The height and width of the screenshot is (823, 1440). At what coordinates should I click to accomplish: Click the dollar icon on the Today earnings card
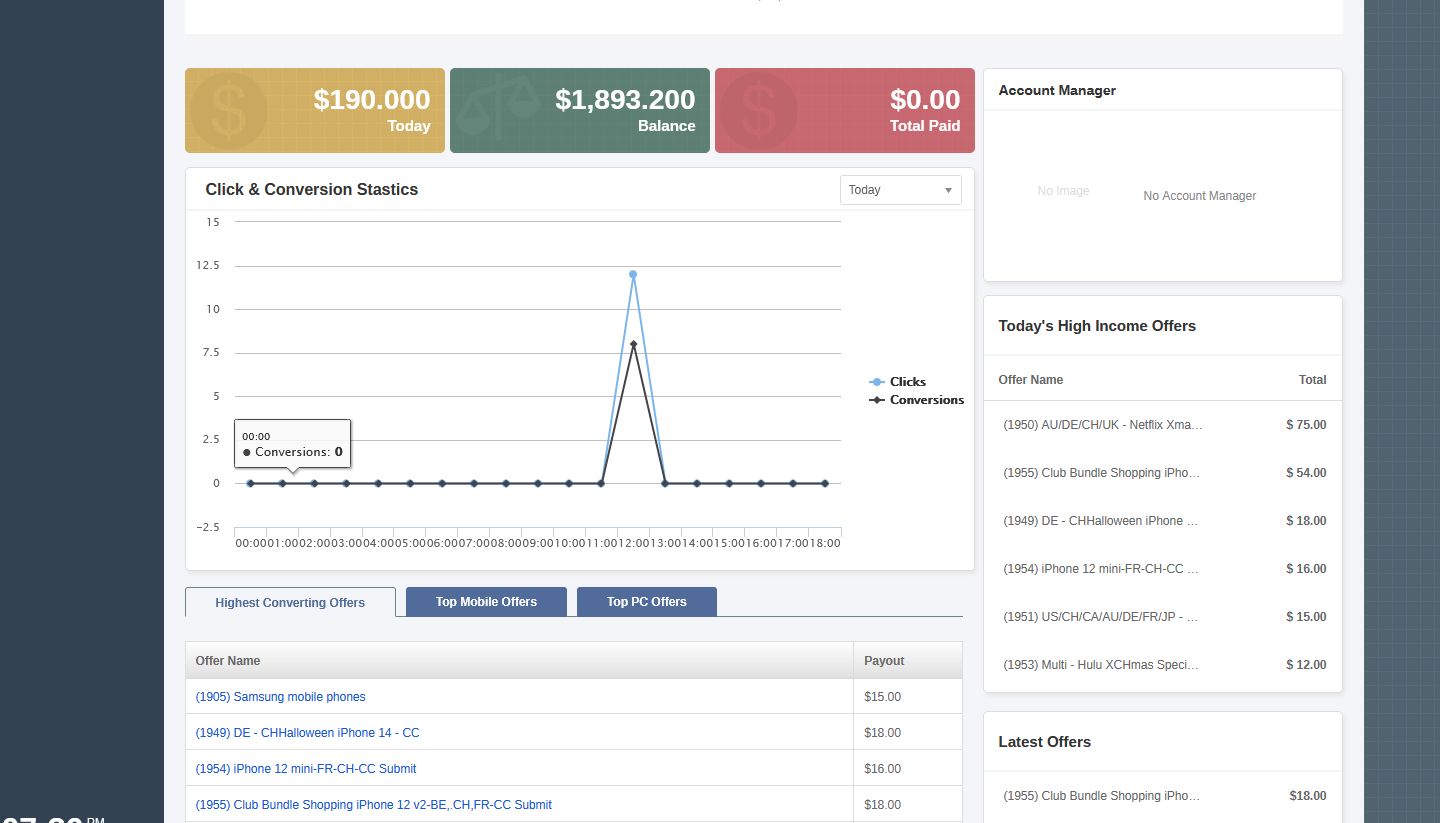228,111
